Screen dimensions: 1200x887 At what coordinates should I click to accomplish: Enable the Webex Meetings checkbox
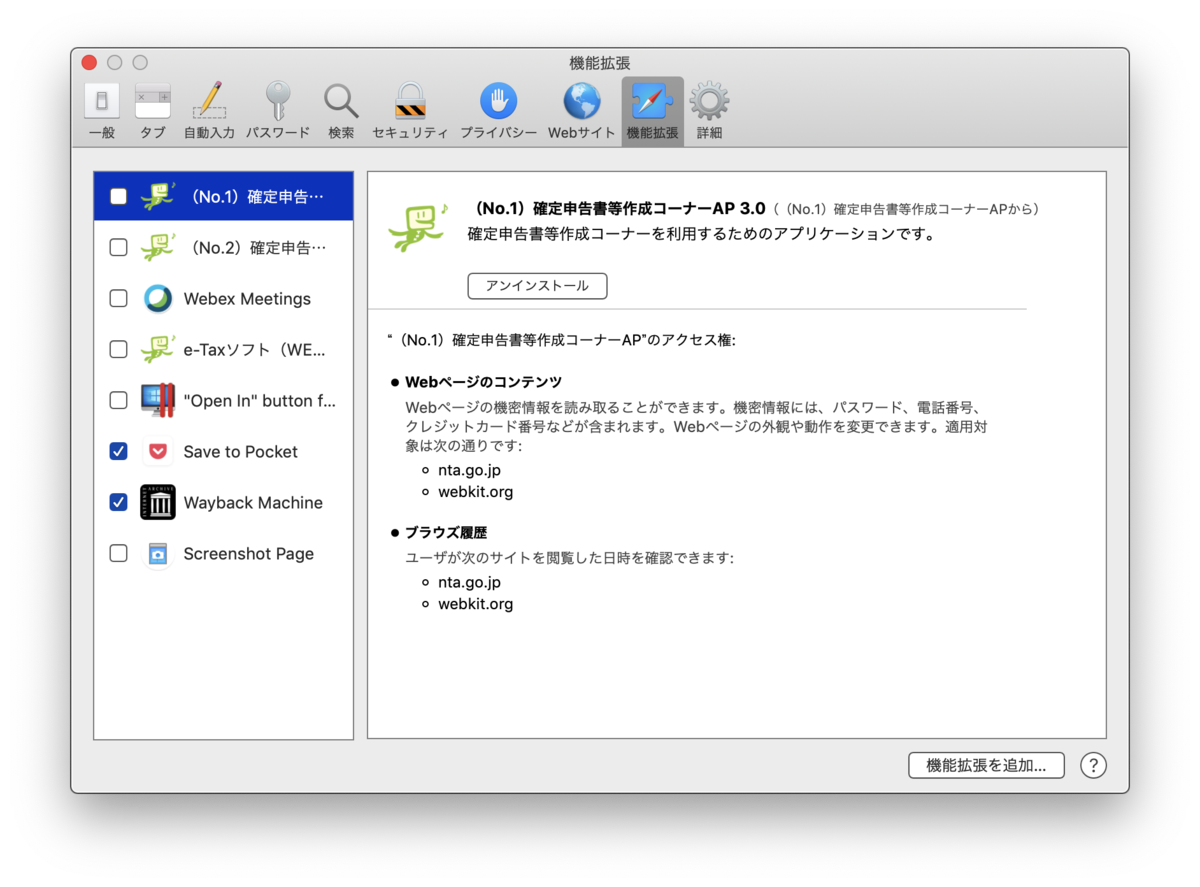pyautogui.click(x=118, y=298)
